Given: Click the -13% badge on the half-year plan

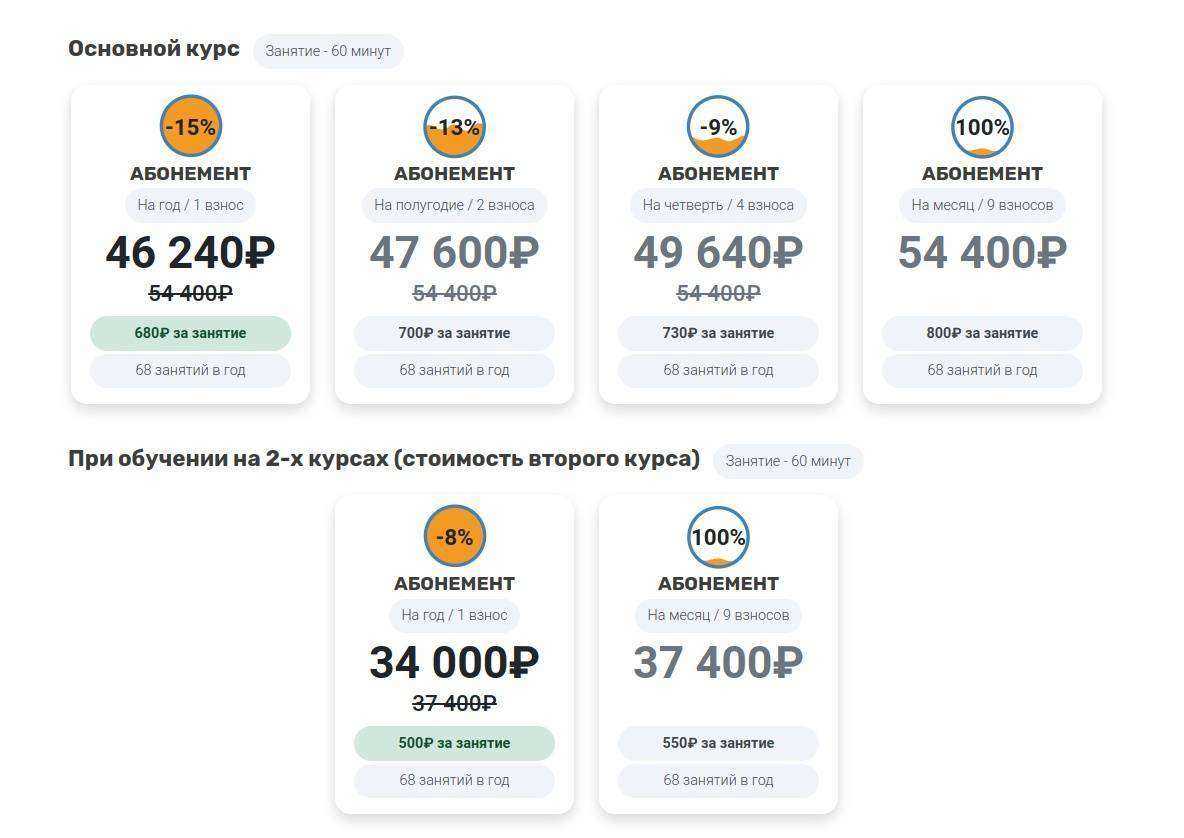Looking at the screenshot, I should pyautogui.click(x=454, y=126).
